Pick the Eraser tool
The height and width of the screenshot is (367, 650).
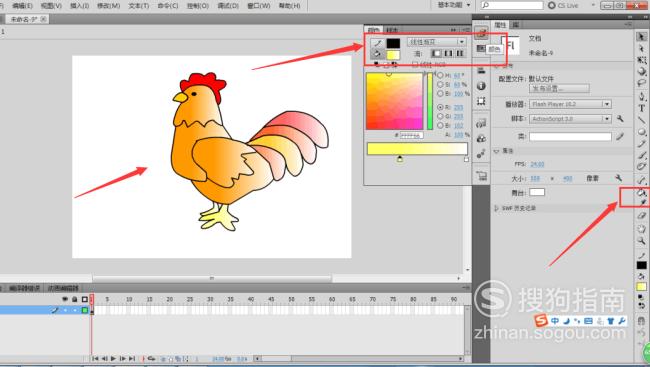[641, 216]
